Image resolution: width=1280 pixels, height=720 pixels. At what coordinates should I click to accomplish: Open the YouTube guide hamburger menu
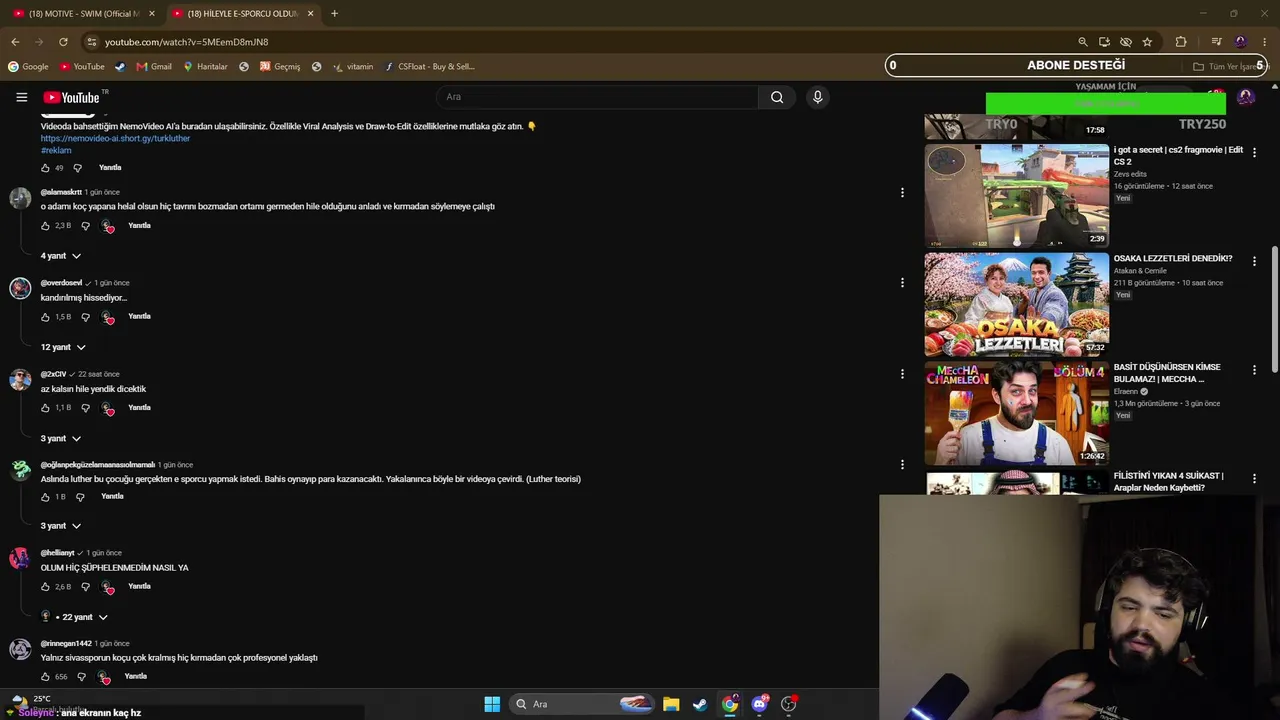click(21, 97)
